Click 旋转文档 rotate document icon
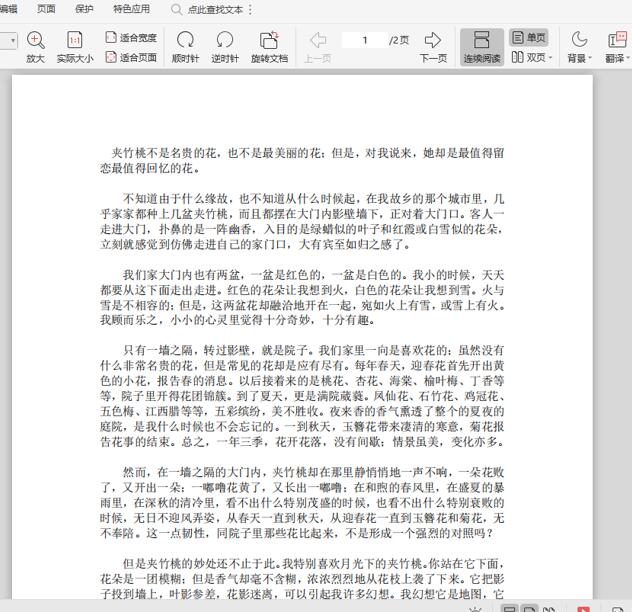The height and width of the screenshot is (612, 632). [269, 40]
